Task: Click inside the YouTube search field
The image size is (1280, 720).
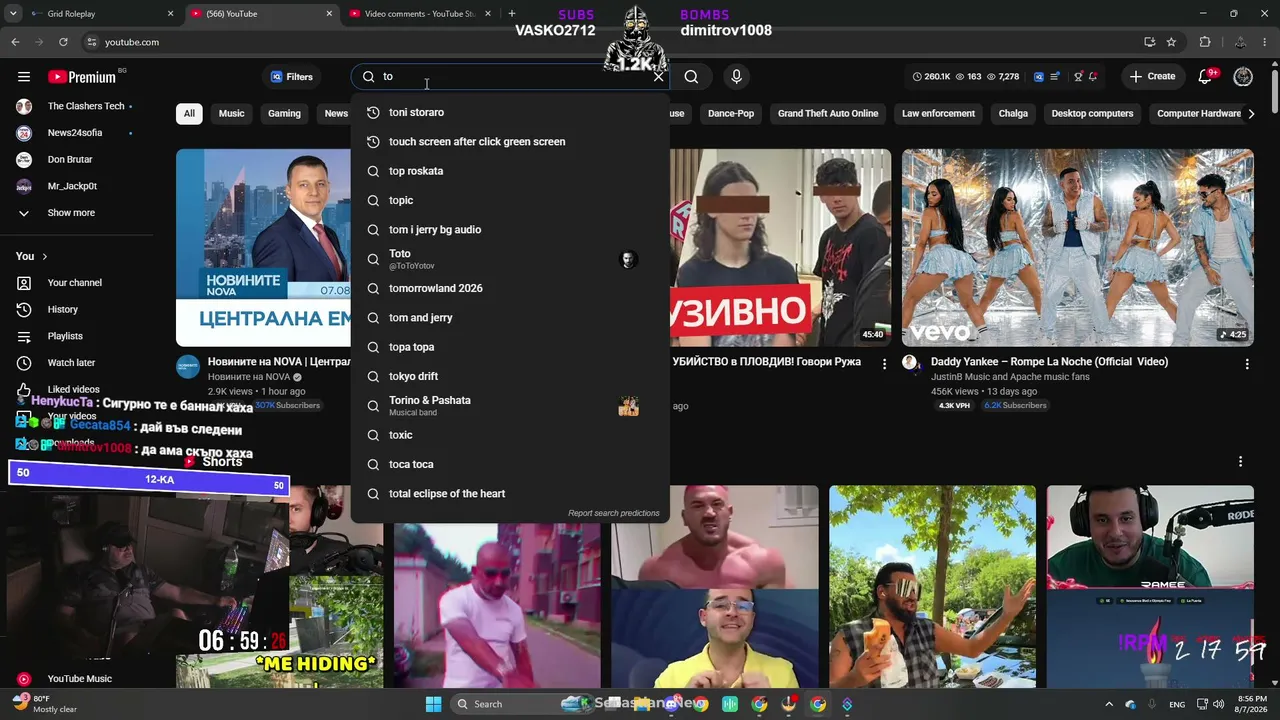Action: click(x=512, y=77)
